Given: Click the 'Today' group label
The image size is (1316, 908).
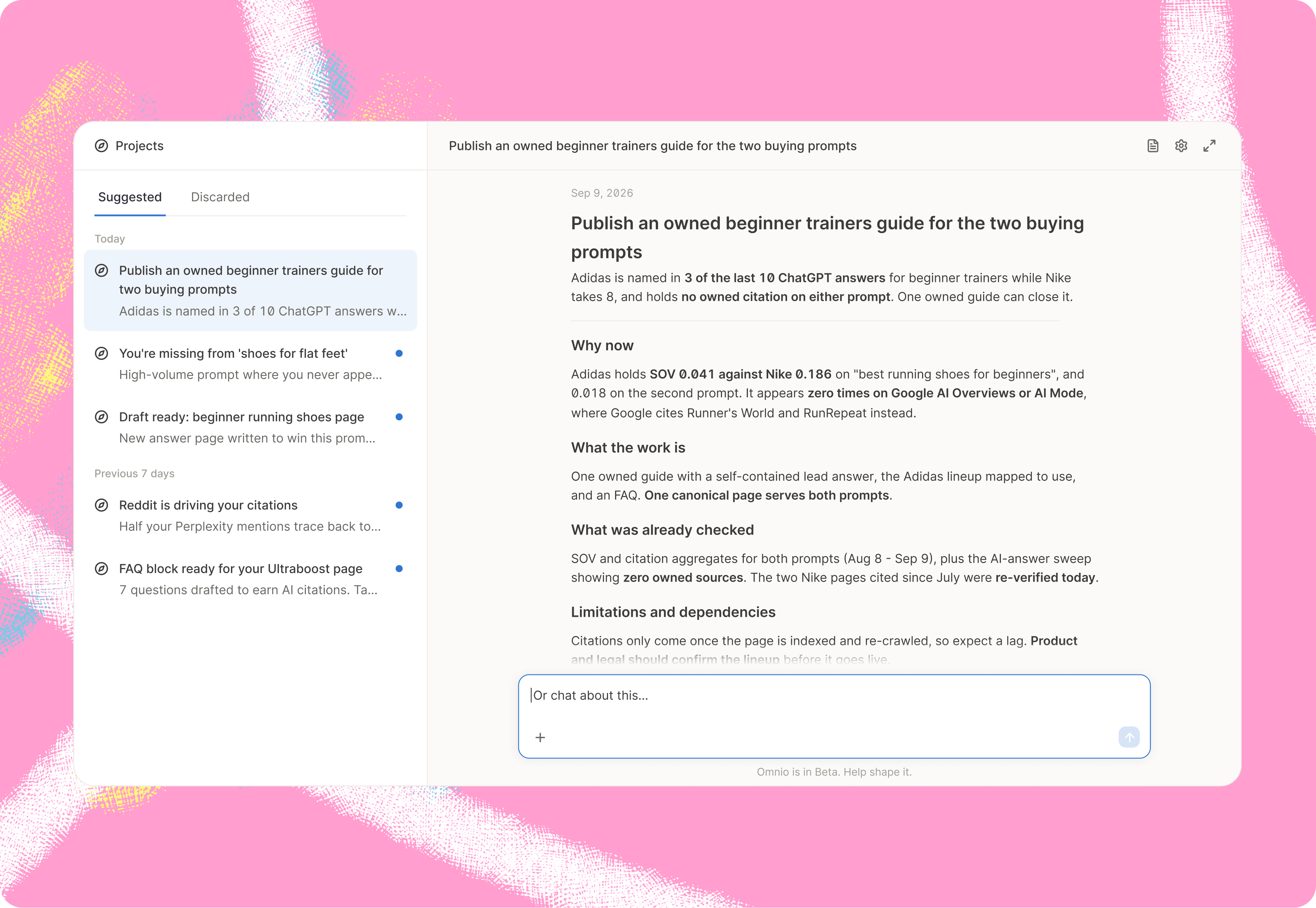Looking at the screenshot, I should coord(110,239).
